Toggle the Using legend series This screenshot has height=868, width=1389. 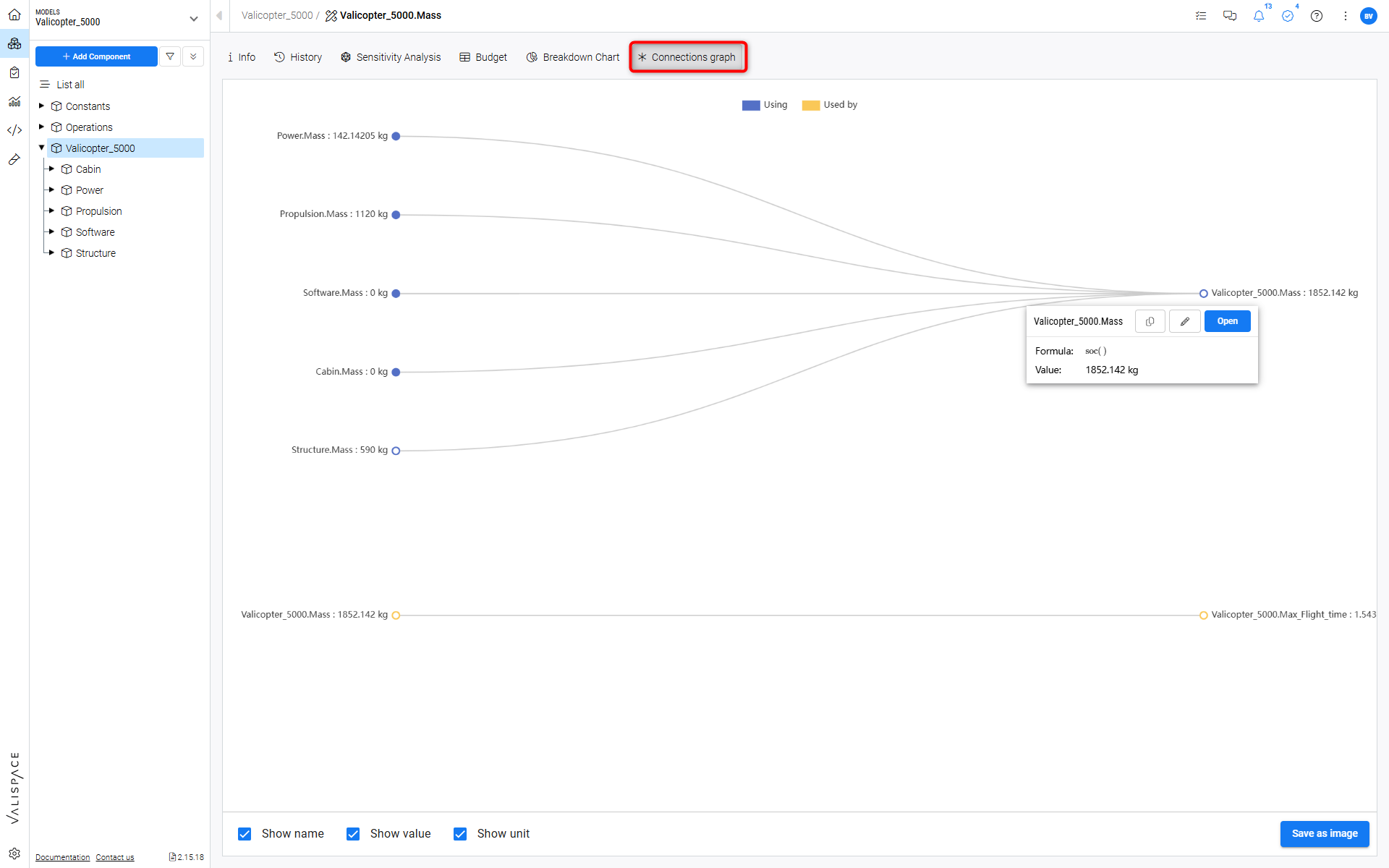[x=765, y=105]
